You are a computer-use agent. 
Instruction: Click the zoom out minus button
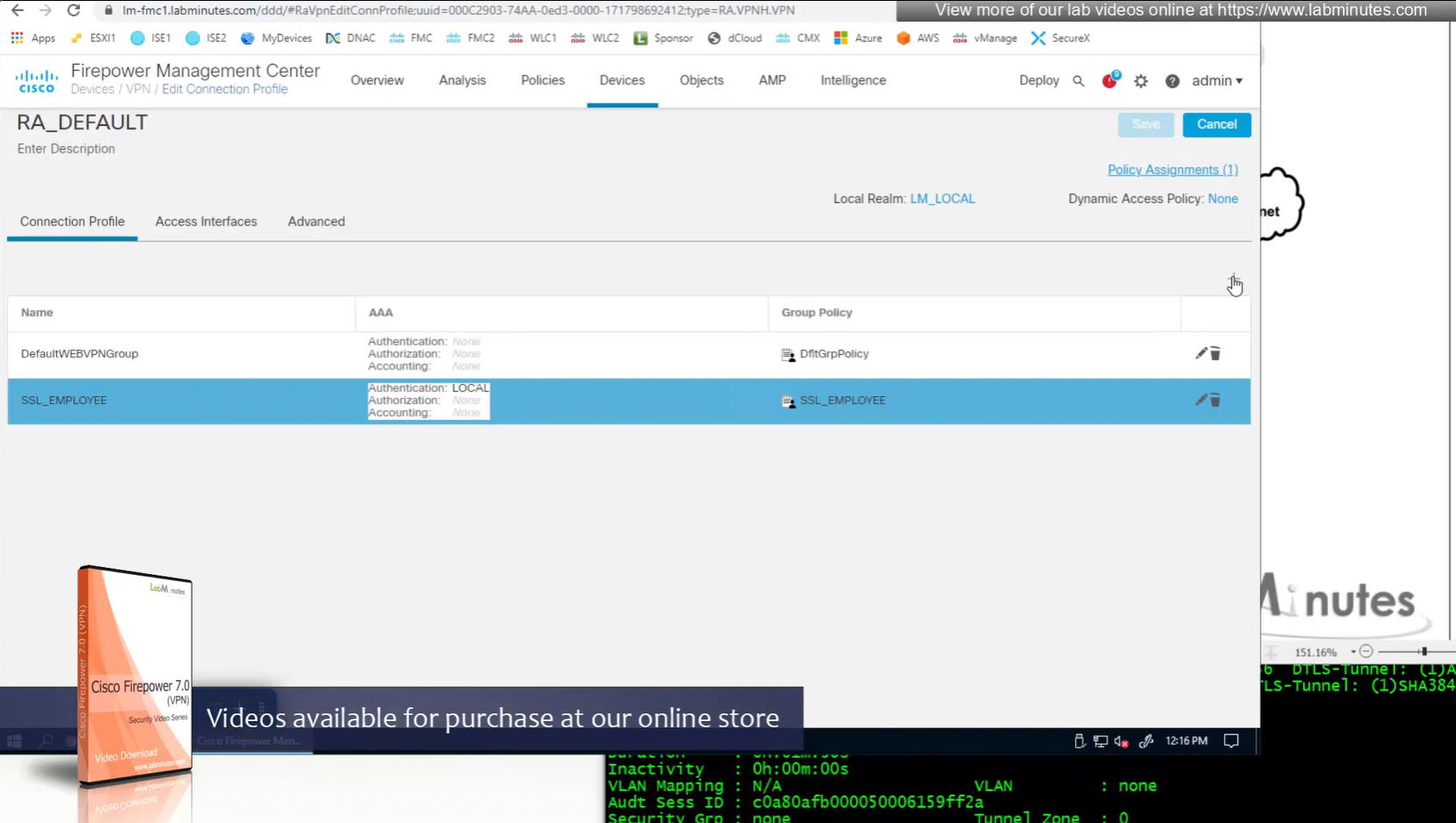[1366, 651]
